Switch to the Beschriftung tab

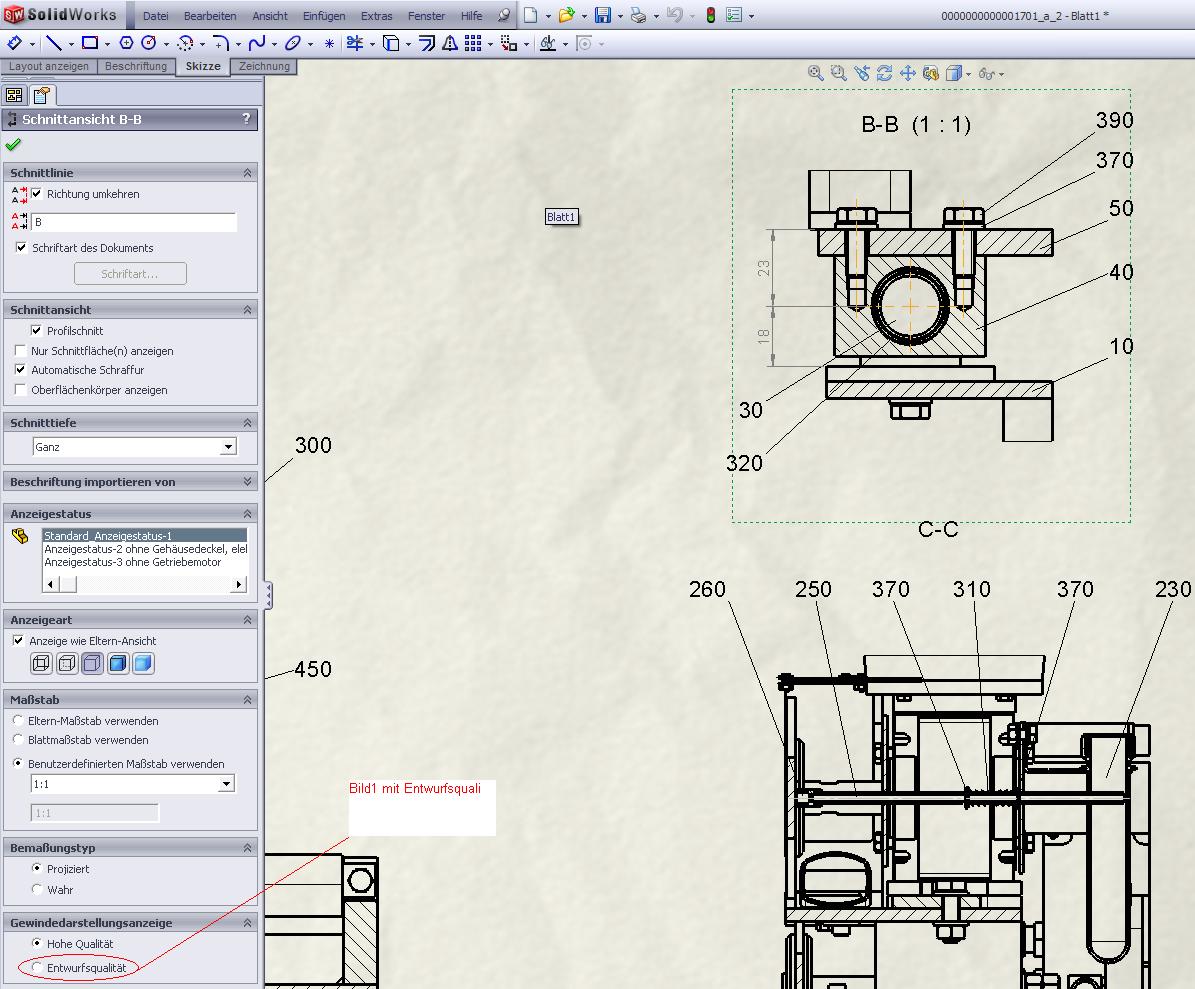coord(135,66)
